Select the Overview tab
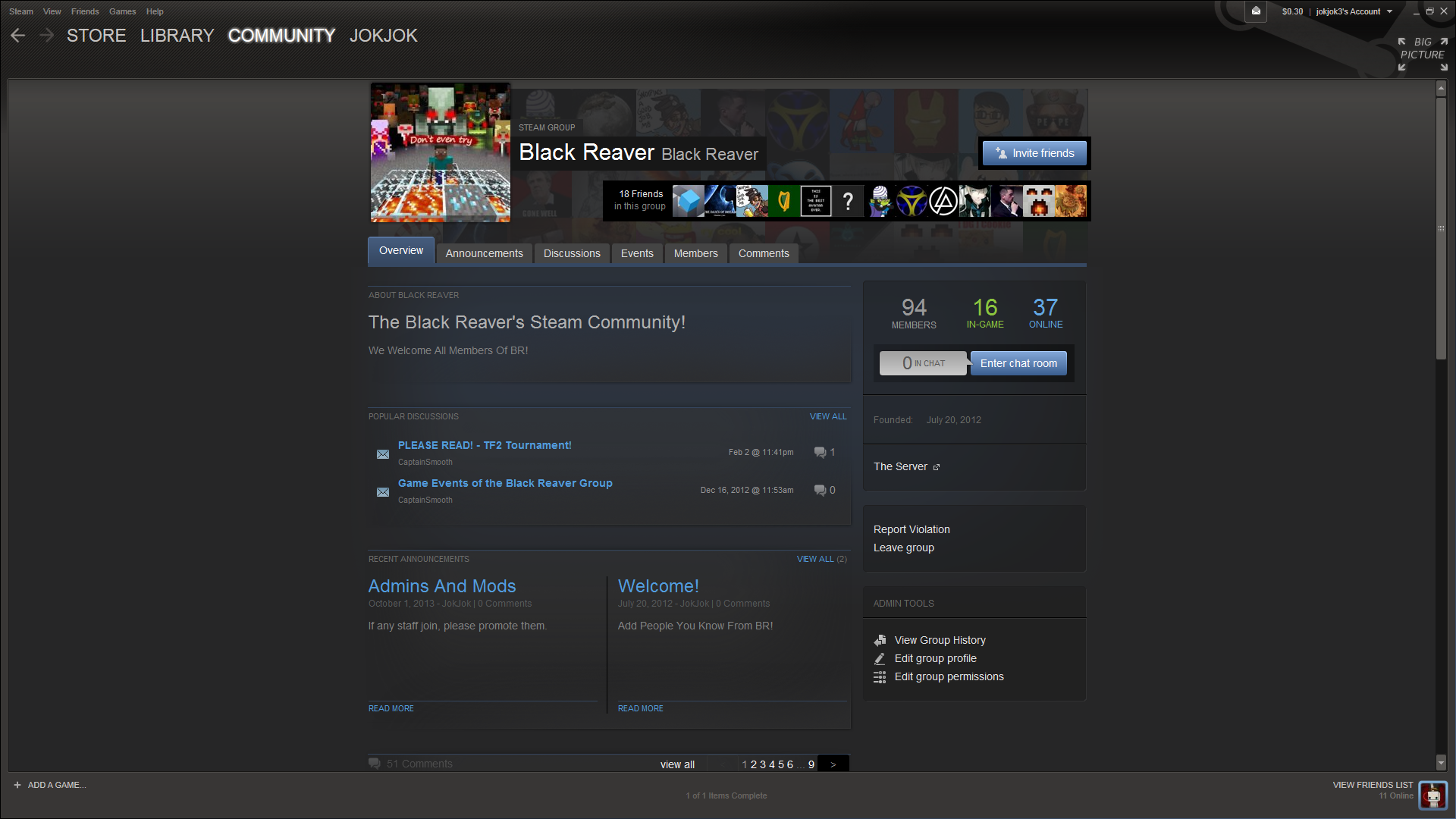This screenshot has width=1456, height=819. click(x=401, y=251)
